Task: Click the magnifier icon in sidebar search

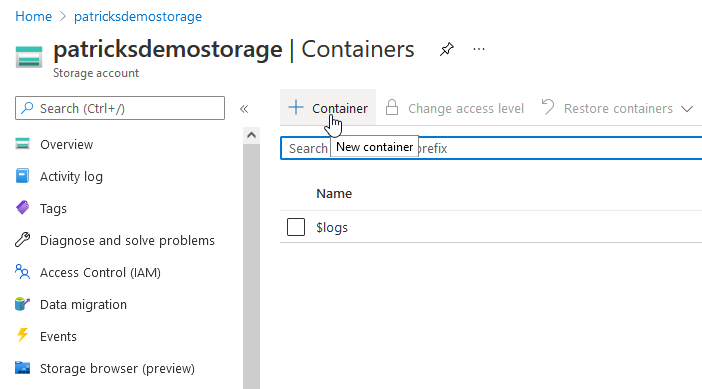Action: [27, 107]
